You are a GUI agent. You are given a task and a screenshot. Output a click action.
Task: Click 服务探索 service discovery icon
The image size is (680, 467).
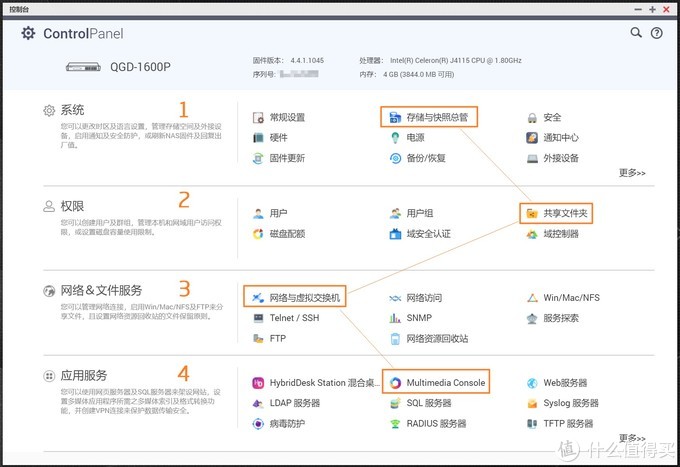point(532,319)
